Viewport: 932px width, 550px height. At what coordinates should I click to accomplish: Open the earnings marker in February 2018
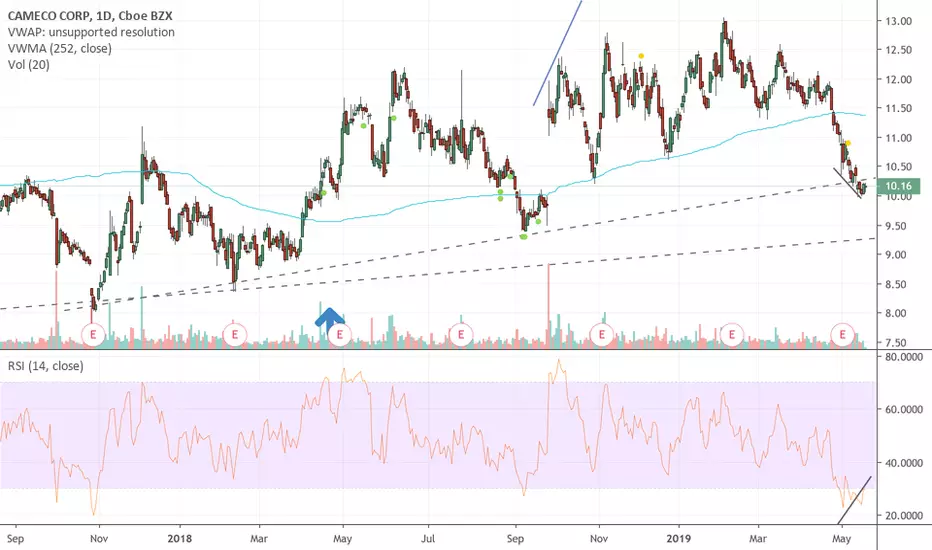tap(235, 335)
